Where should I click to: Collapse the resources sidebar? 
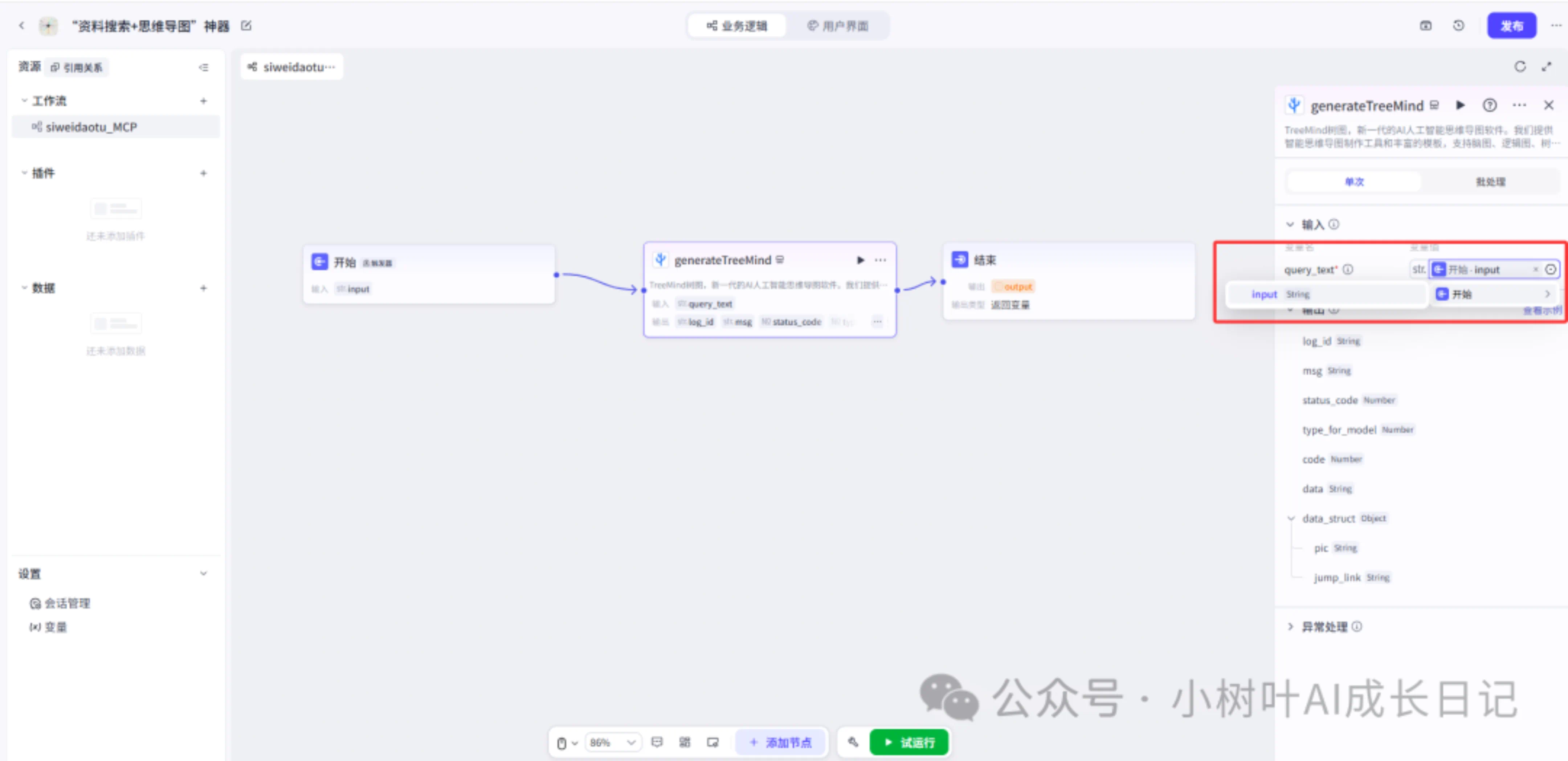click(x=203, y=68)
